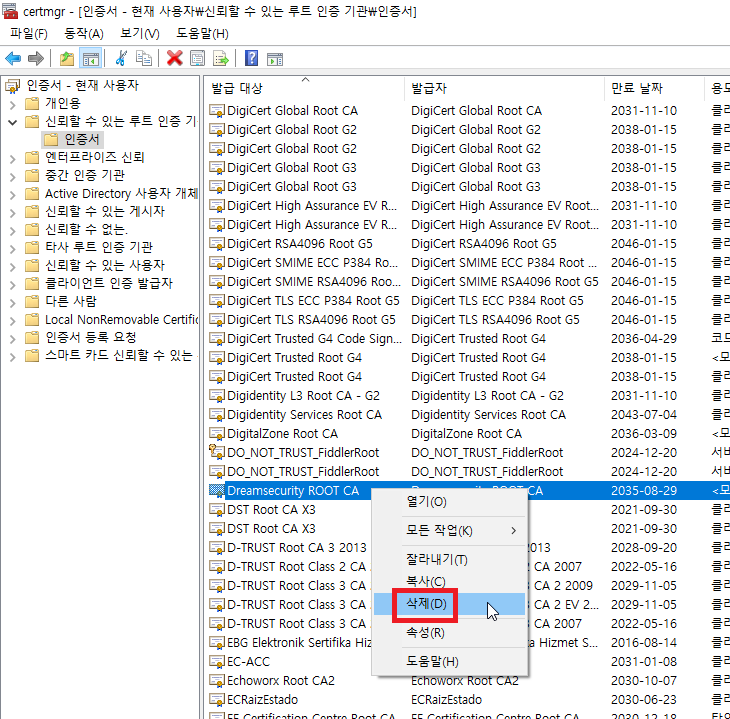Expand the 모든 작업(K) submenu
Viewport: 730px width, 719px height.
(x=450, y=530)
